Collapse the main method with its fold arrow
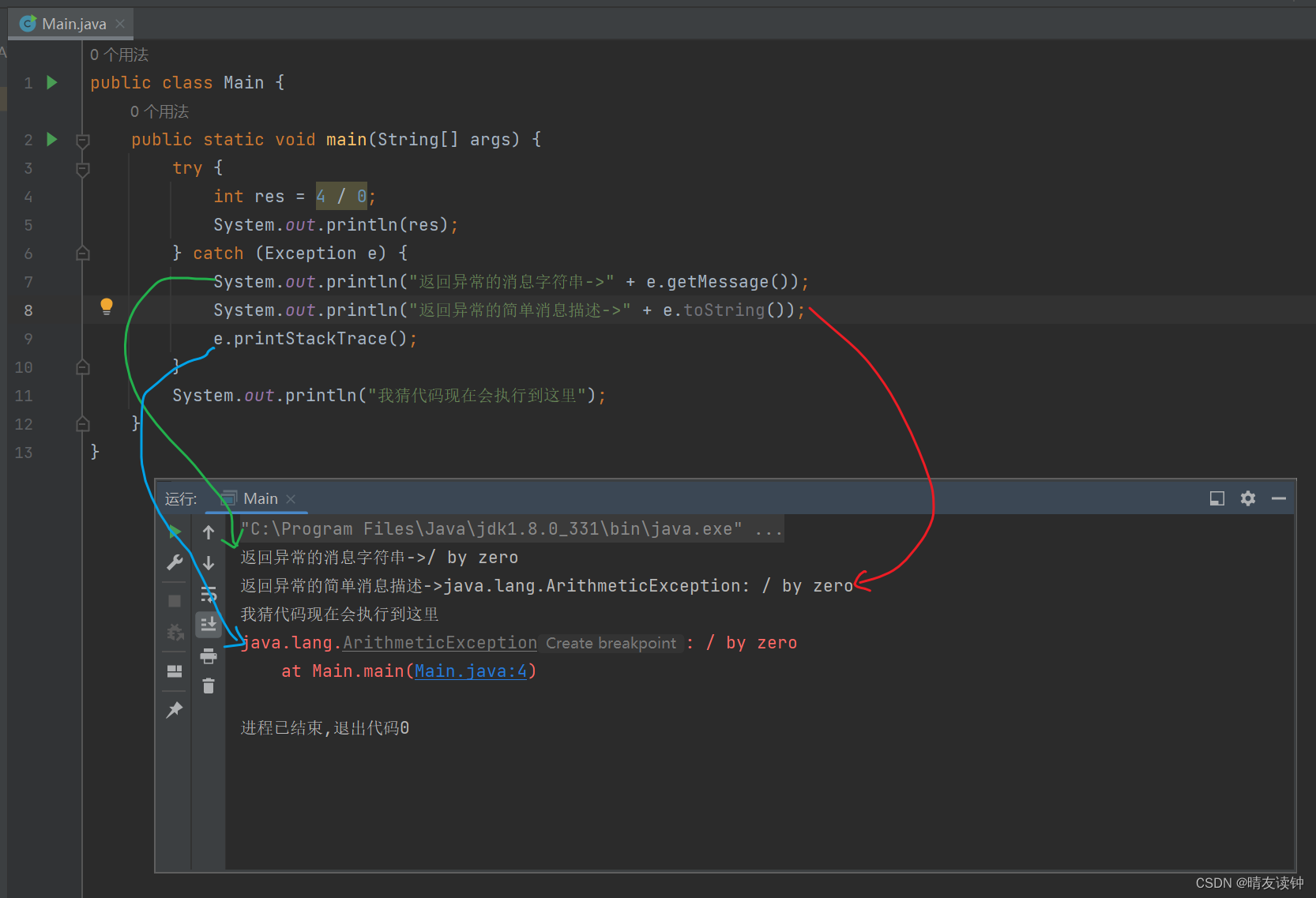Screen dimensions: 1316x898 82,140
